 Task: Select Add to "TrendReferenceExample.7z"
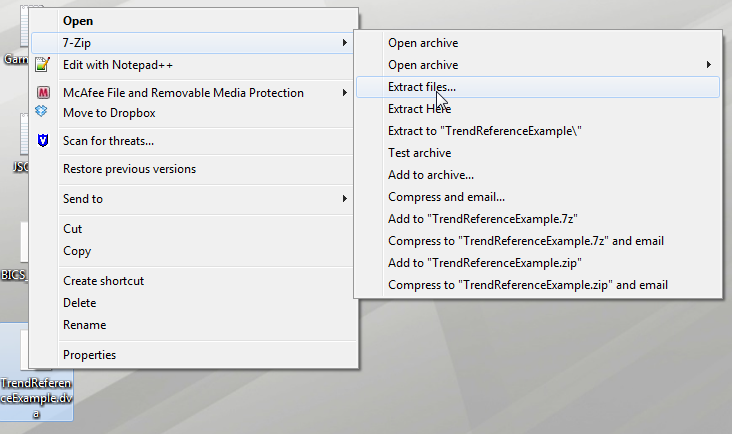[484, 219]
